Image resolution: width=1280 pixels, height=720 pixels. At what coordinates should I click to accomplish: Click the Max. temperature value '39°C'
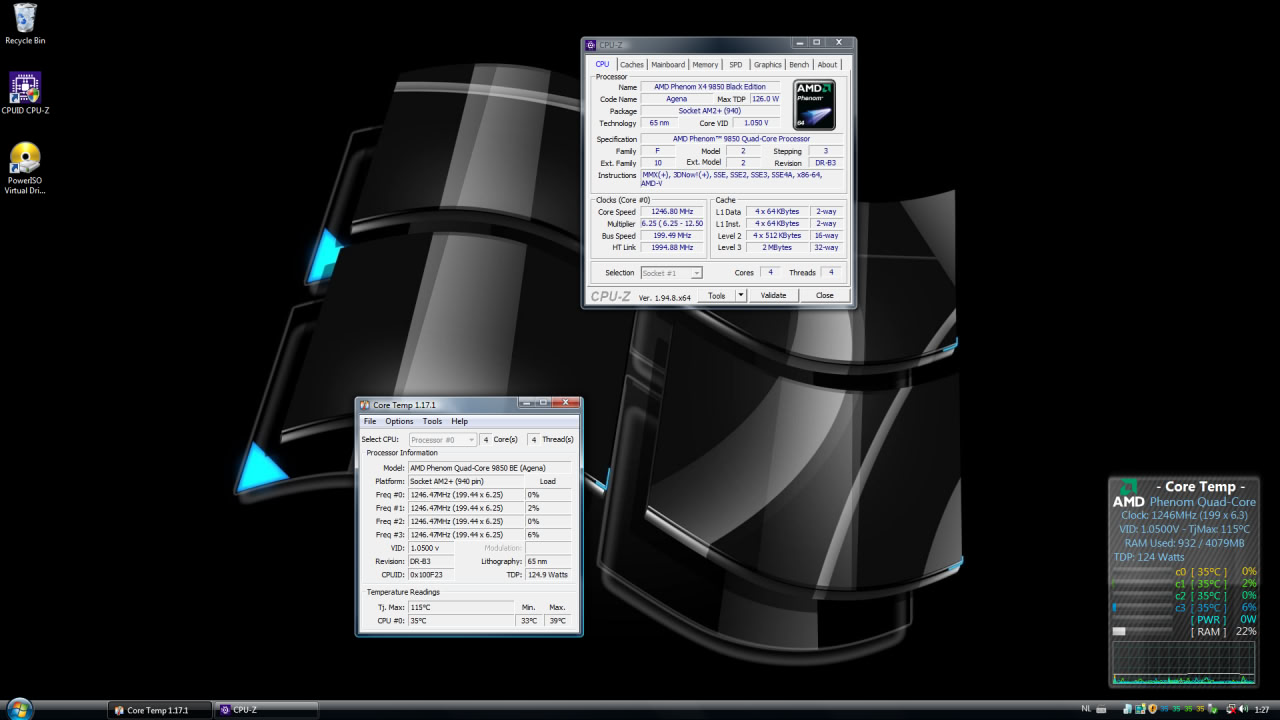pyautogui.click(x=557, y=621)
